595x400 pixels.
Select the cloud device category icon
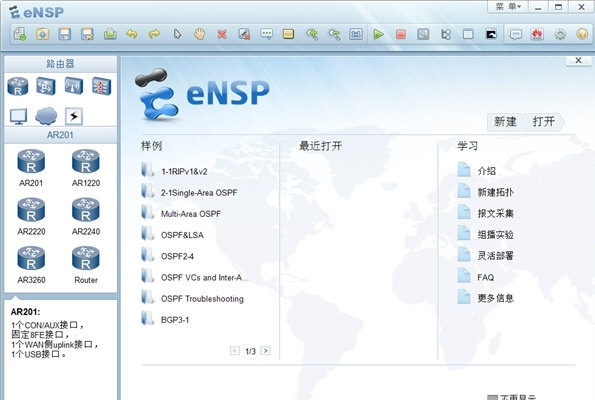coord(46,116)
